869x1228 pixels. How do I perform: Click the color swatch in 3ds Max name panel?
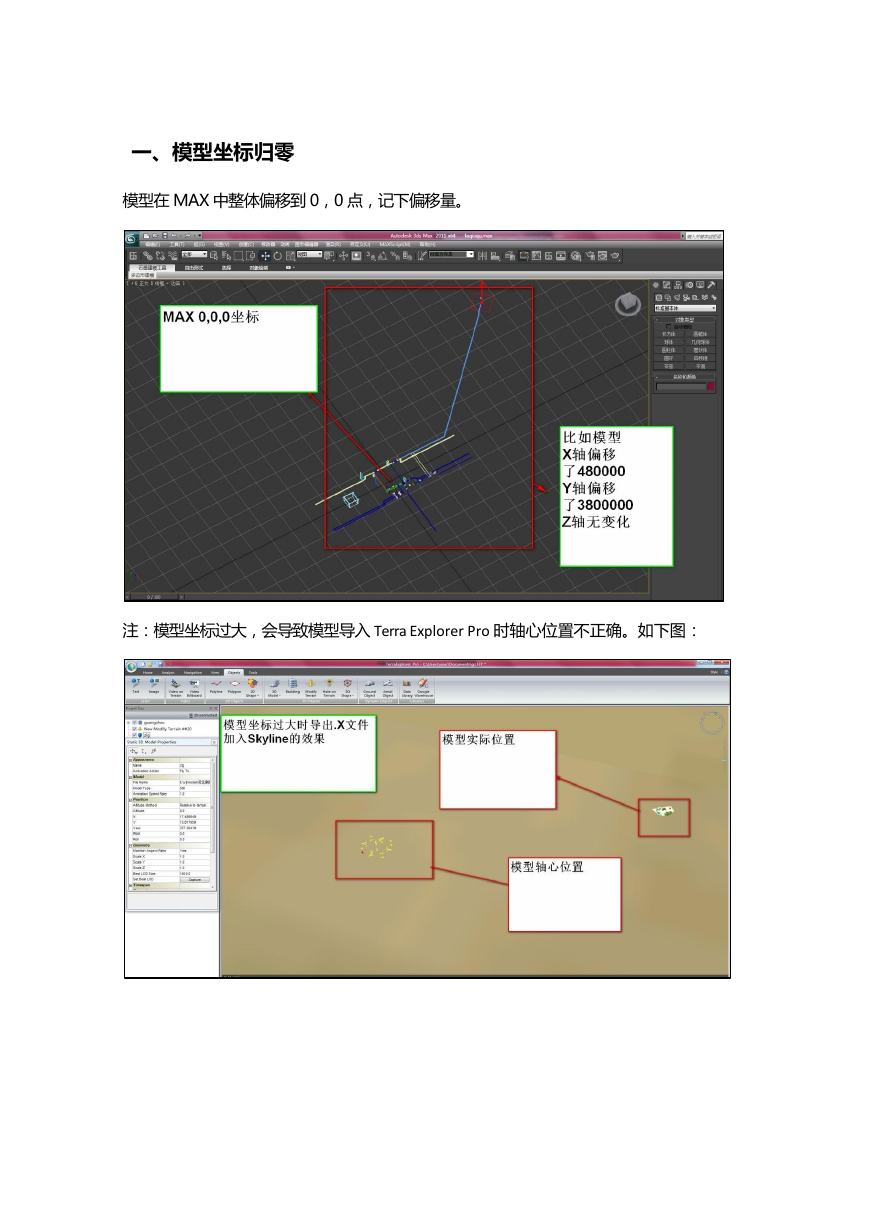(711, 386)
